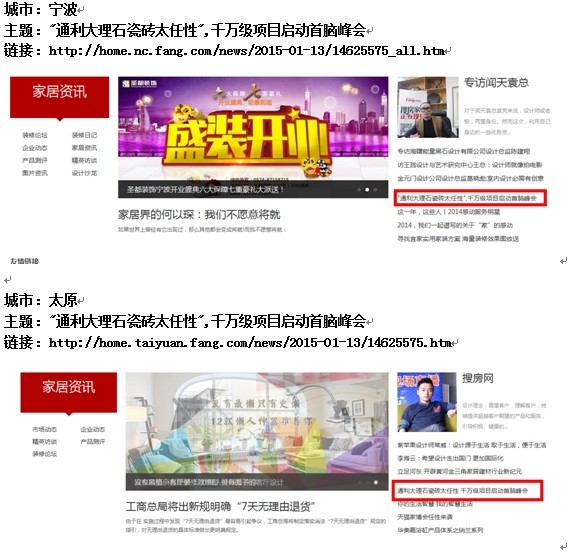Click the photo of the man on the yellow sofa
The height and width of the screenshot is (553, 574).
pos(427,402)
